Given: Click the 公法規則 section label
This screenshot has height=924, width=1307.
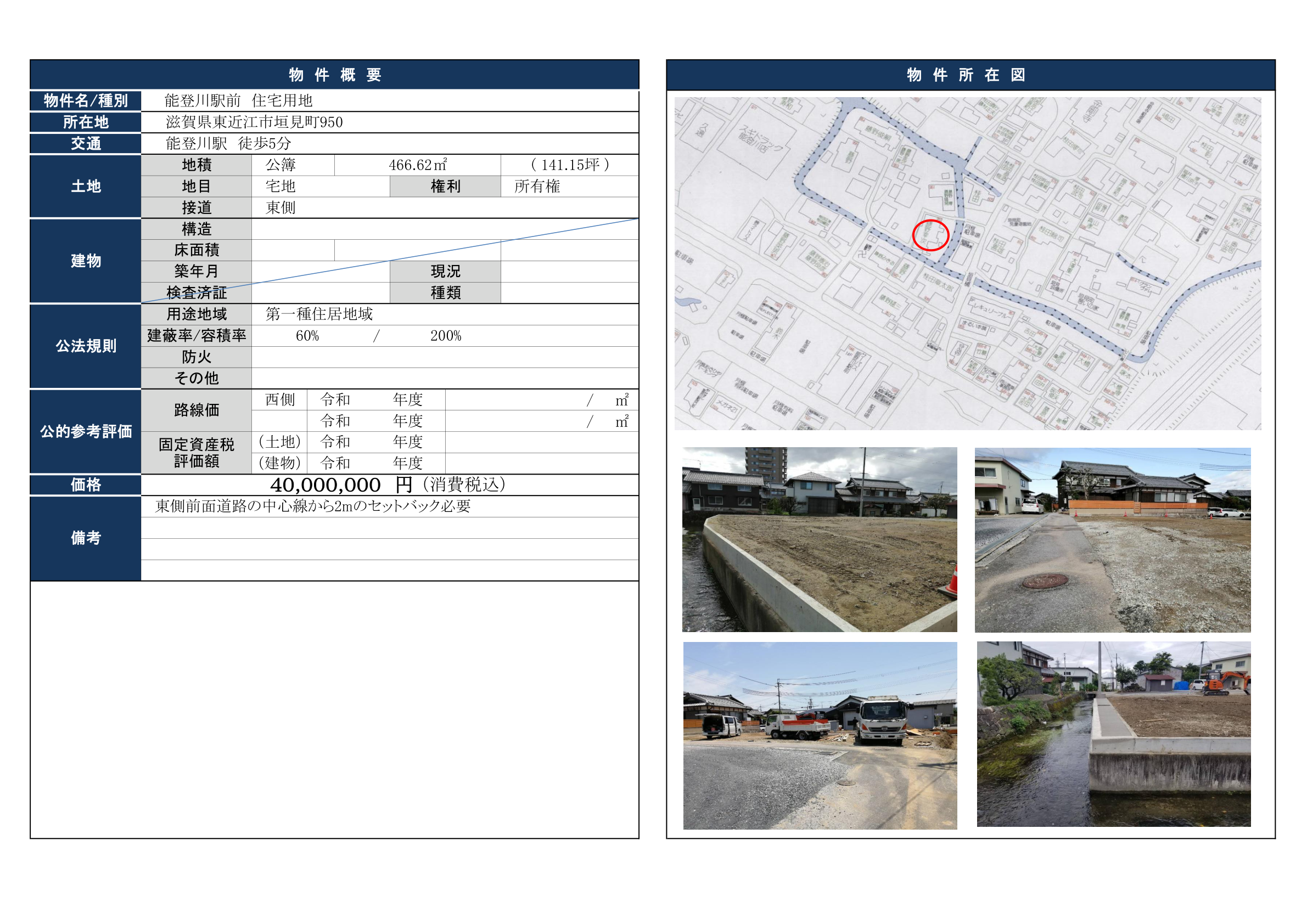Looking at the screenshot, I should click(86, 346).
